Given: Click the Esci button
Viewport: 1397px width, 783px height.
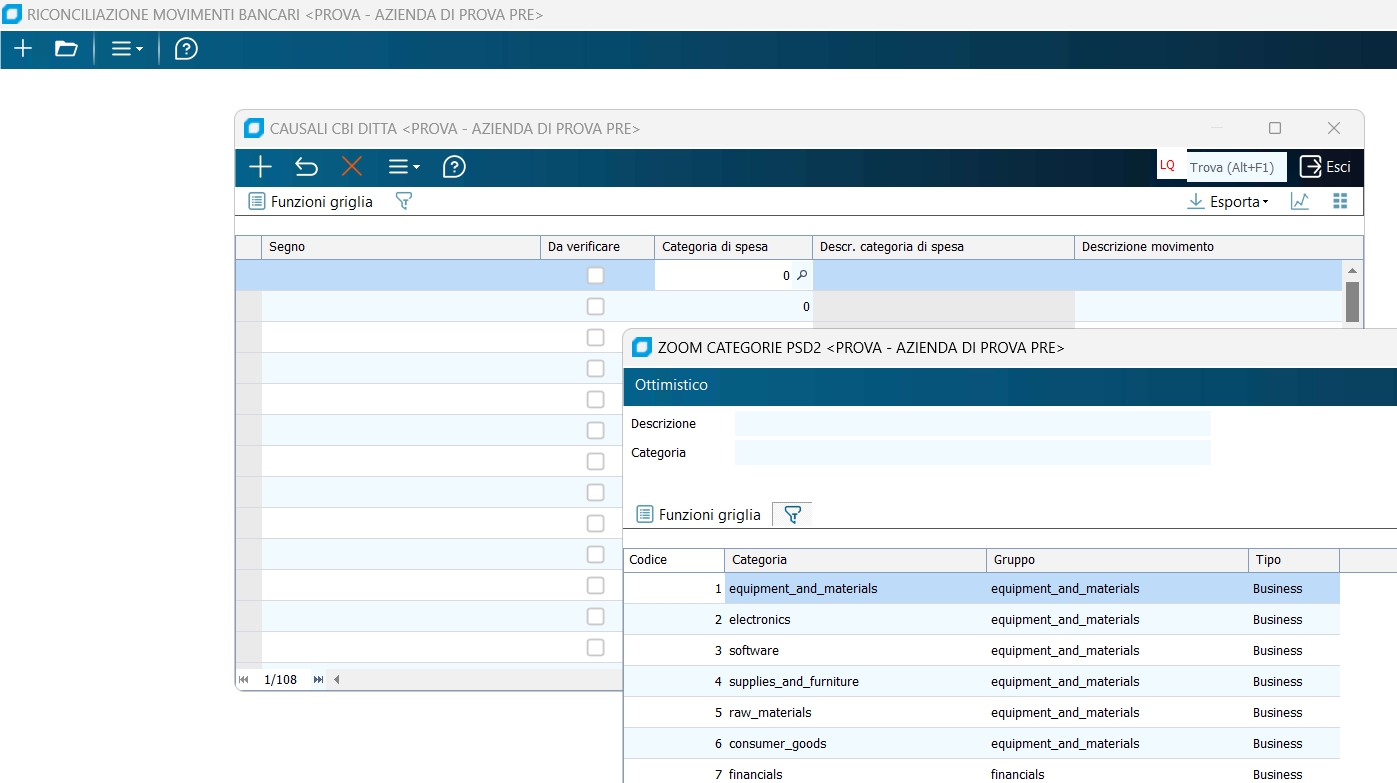Looking at the screenshot, I should [x=1325, y=167].
